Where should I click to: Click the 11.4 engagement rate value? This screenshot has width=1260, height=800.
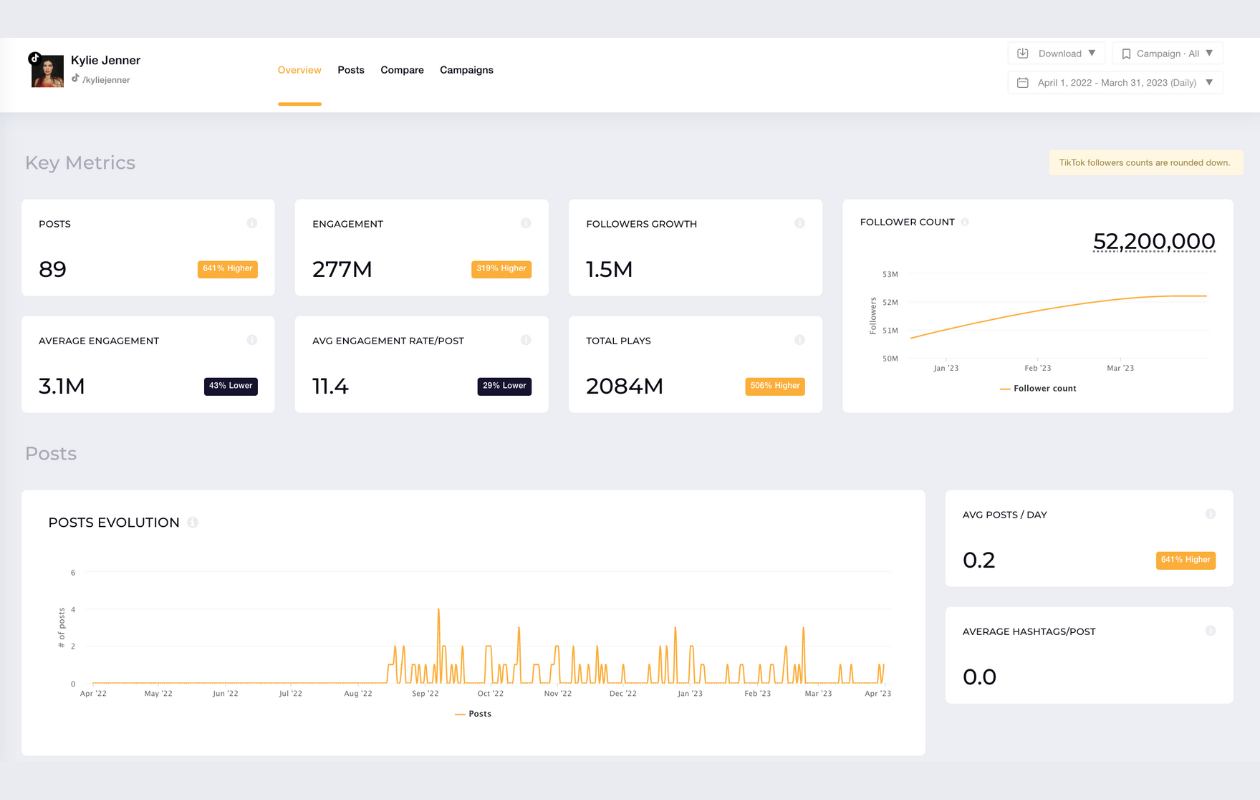(x=331, y=386)
